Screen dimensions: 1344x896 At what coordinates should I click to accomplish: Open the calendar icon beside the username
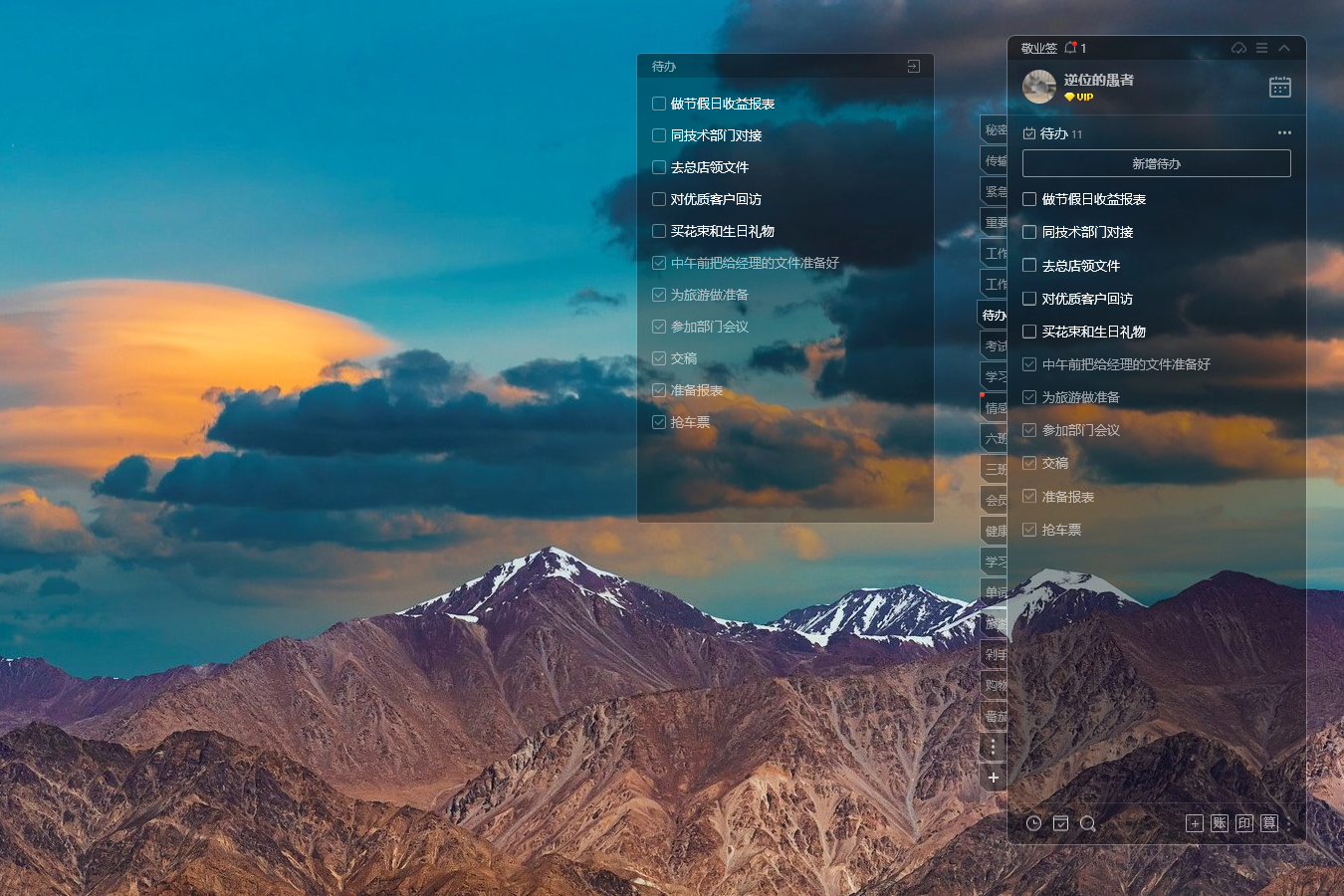[1279, 88]
